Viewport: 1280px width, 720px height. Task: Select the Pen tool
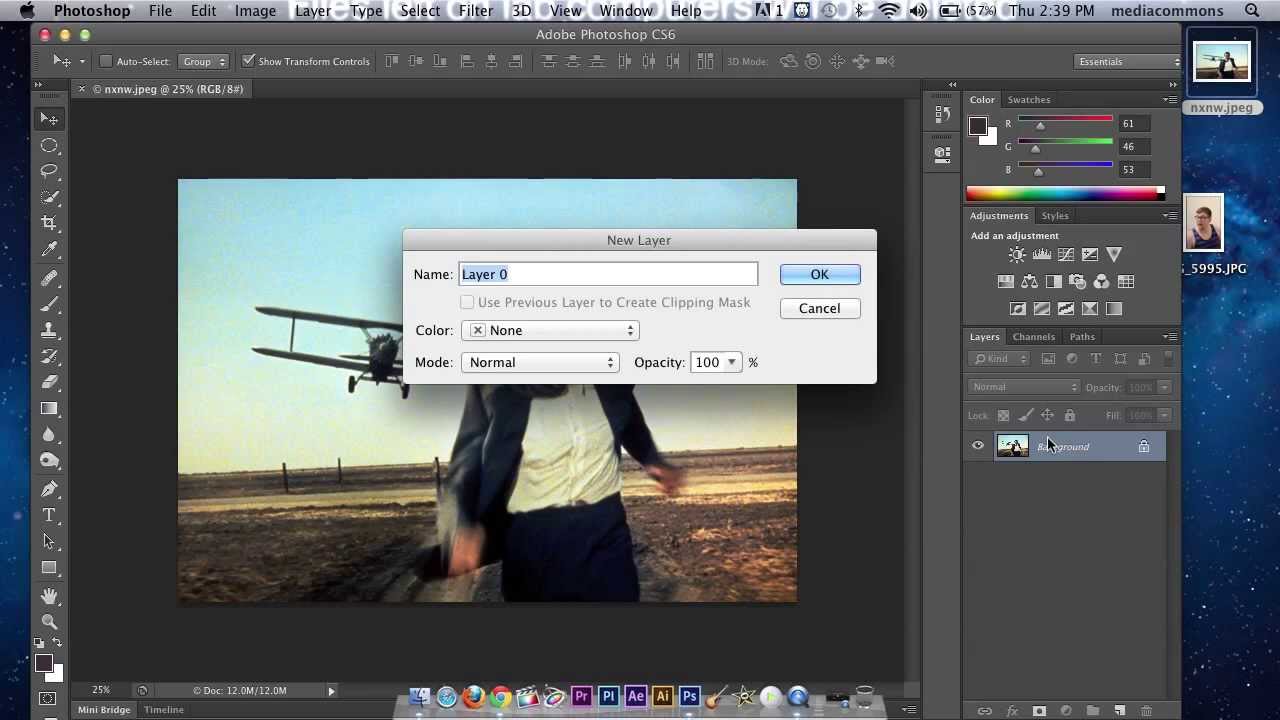pyautogui.click(x=49, y=489)
